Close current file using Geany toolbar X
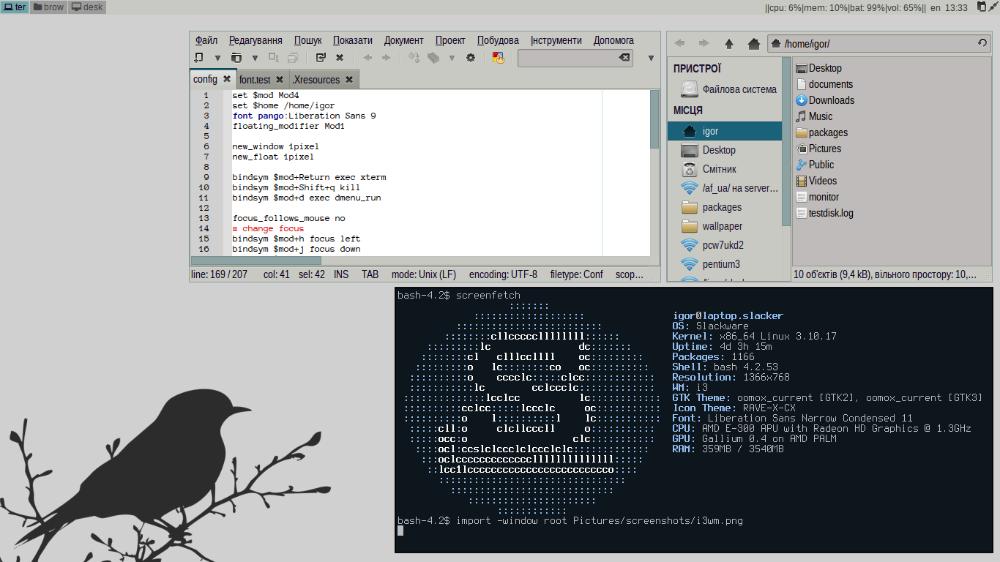Viewport: 1000px width, 562px height. [340, 58]
